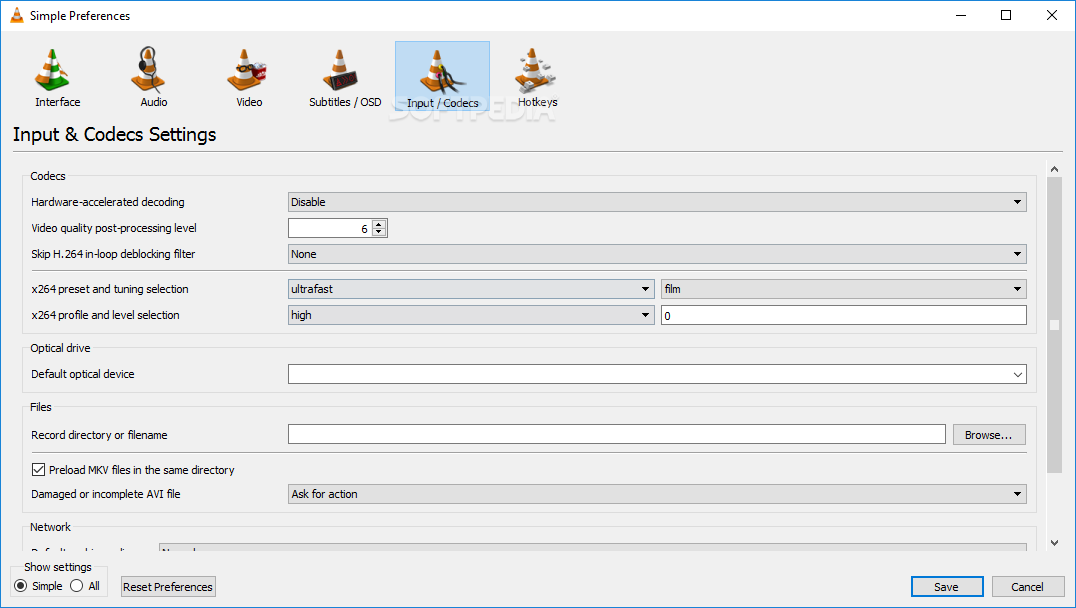
Task: Open the x264 profile high dropdown
Action: (471, 315)
